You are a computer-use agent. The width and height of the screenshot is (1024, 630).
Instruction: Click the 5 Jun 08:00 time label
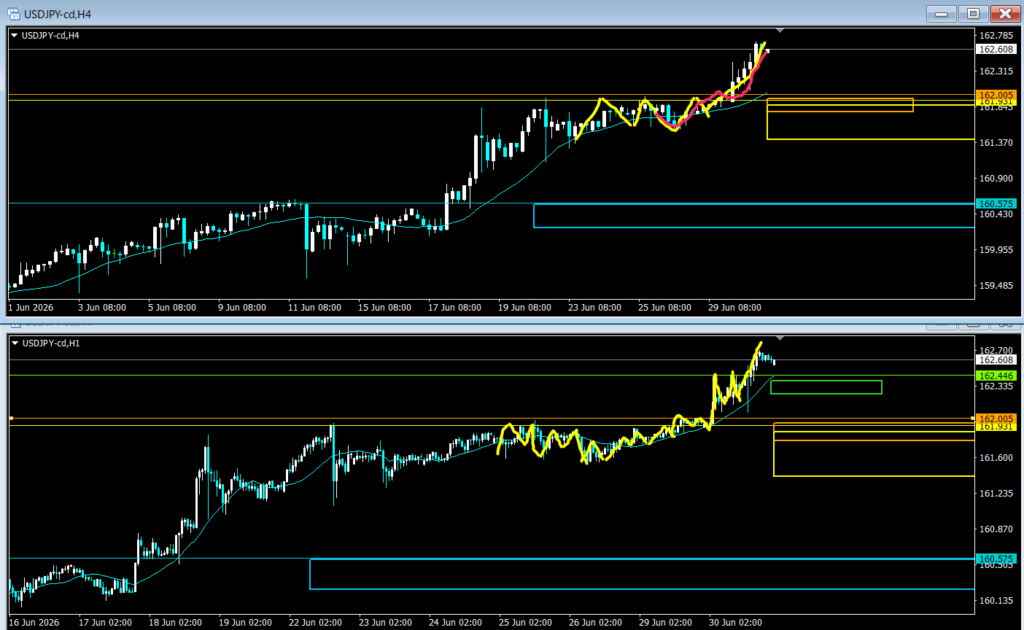172,307
